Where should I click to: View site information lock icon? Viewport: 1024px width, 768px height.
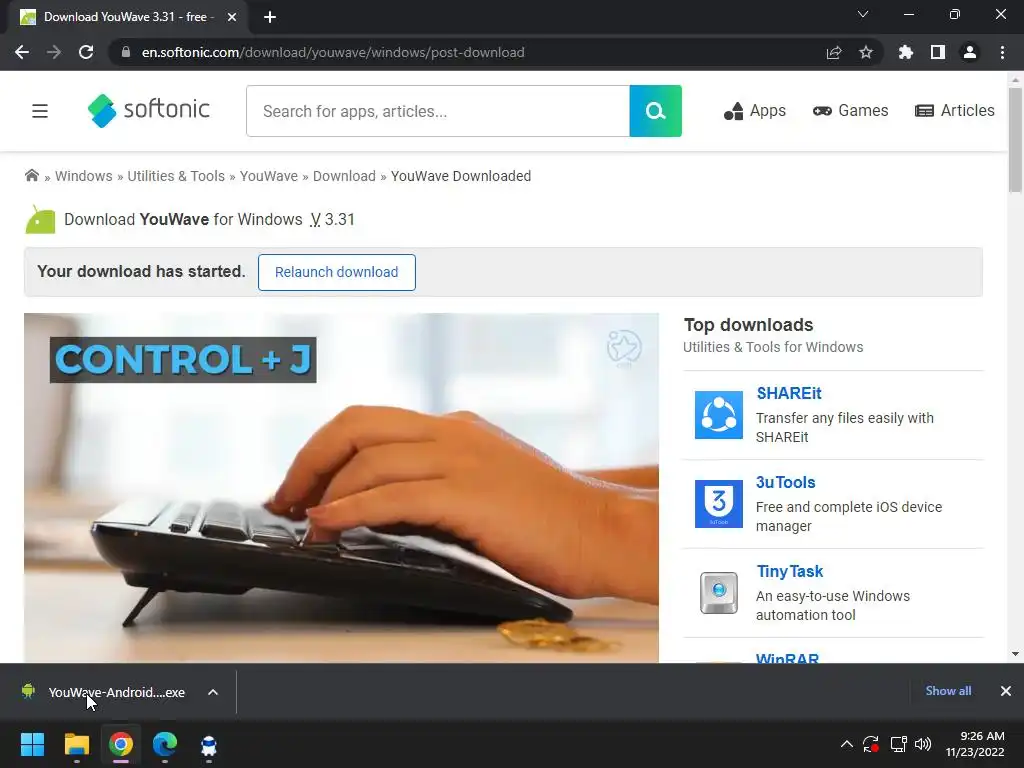[x=126, y=52]
